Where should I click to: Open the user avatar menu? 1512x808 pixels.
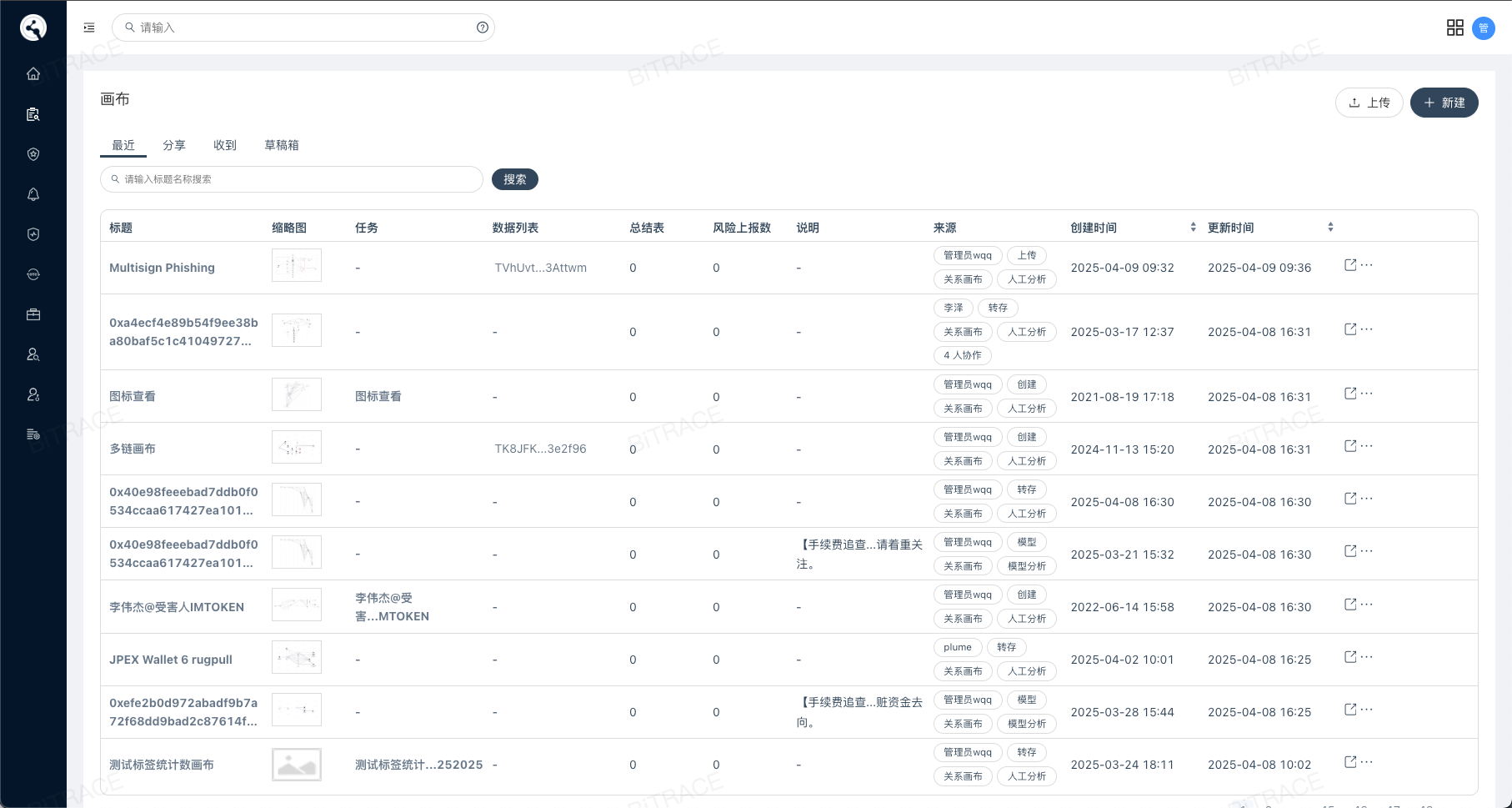pyautogui.click(x=1484, y=28)
